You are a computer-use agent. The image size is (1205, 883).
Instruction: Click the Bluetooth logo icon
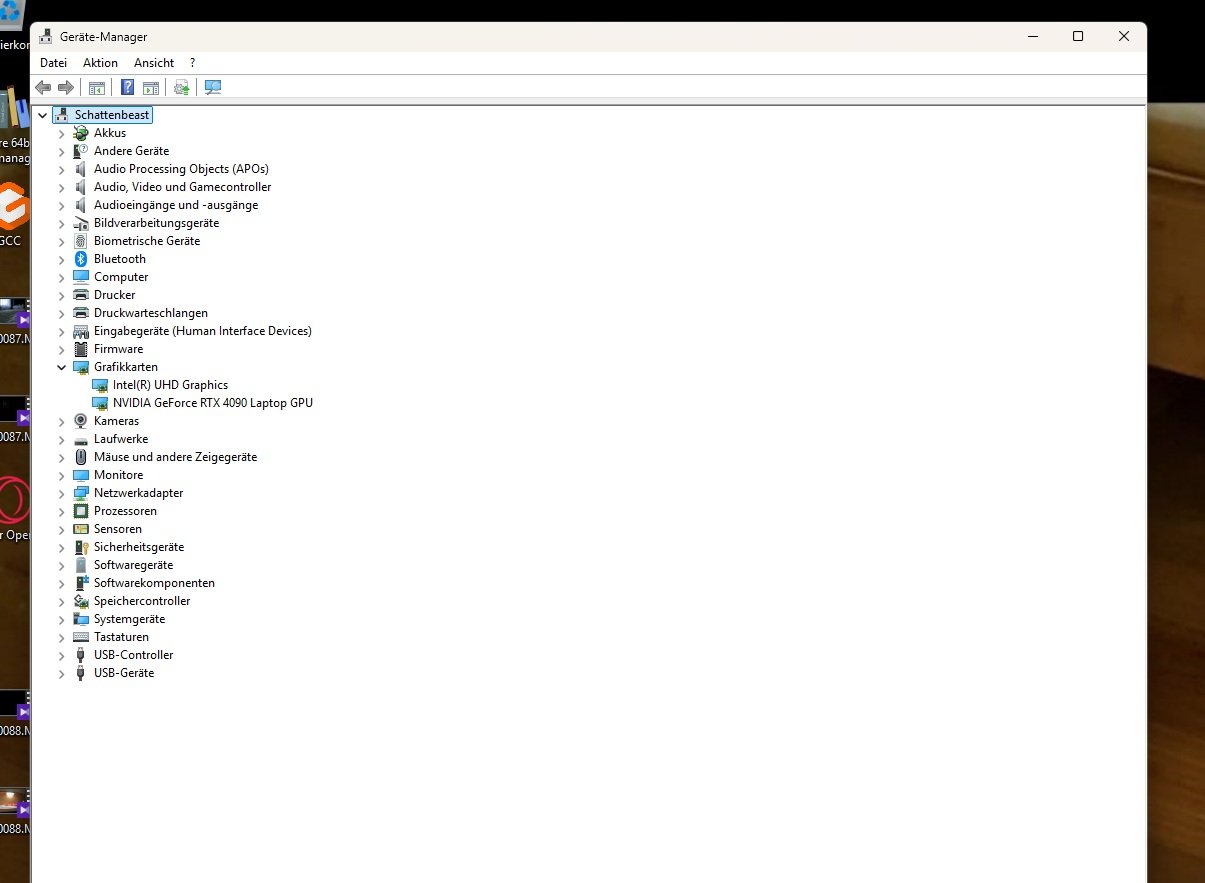[81, 259]
